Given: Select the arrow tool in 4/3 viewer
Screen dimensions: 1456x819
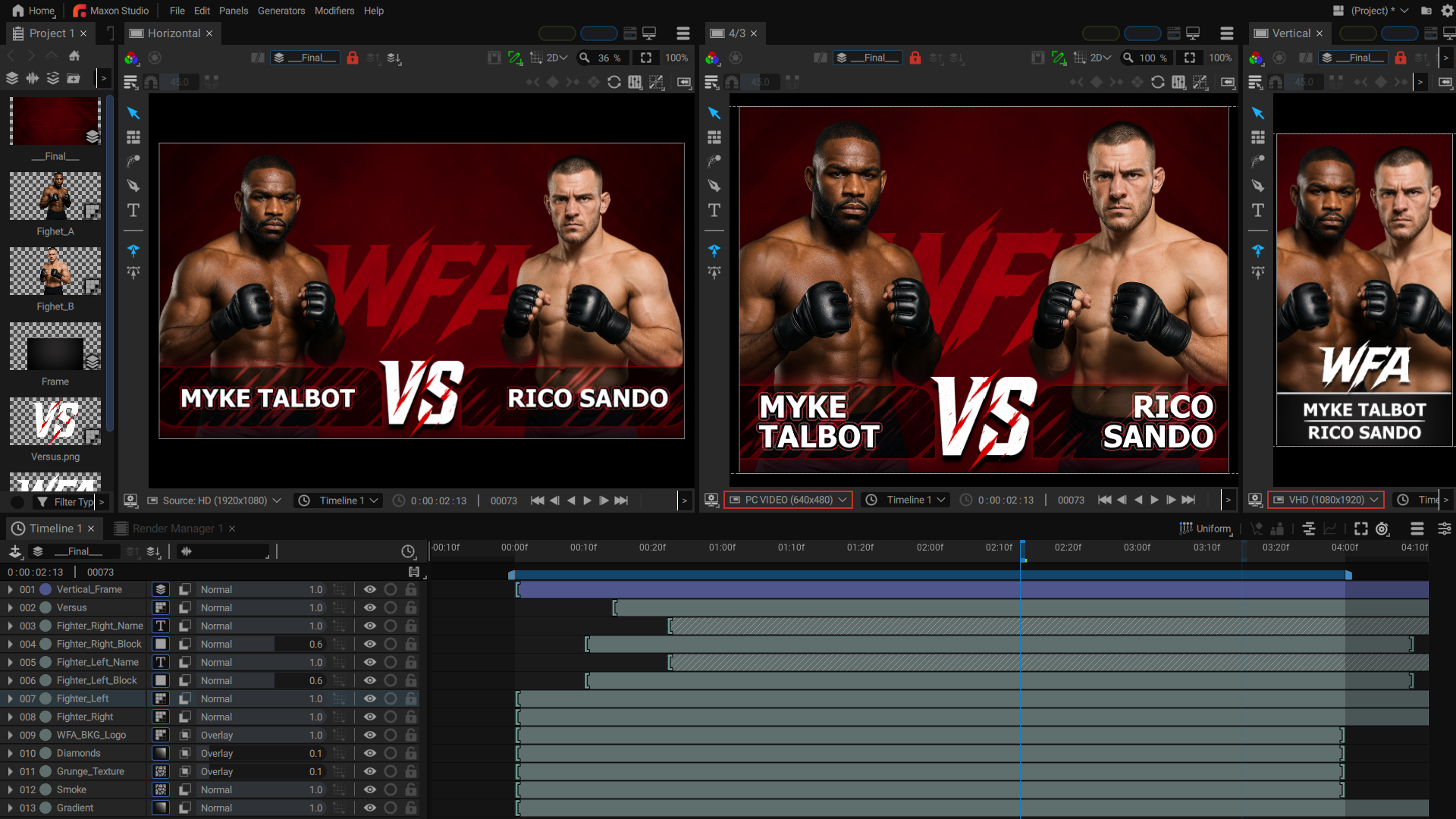Looking at the screenshot, I should pos(714,113).
